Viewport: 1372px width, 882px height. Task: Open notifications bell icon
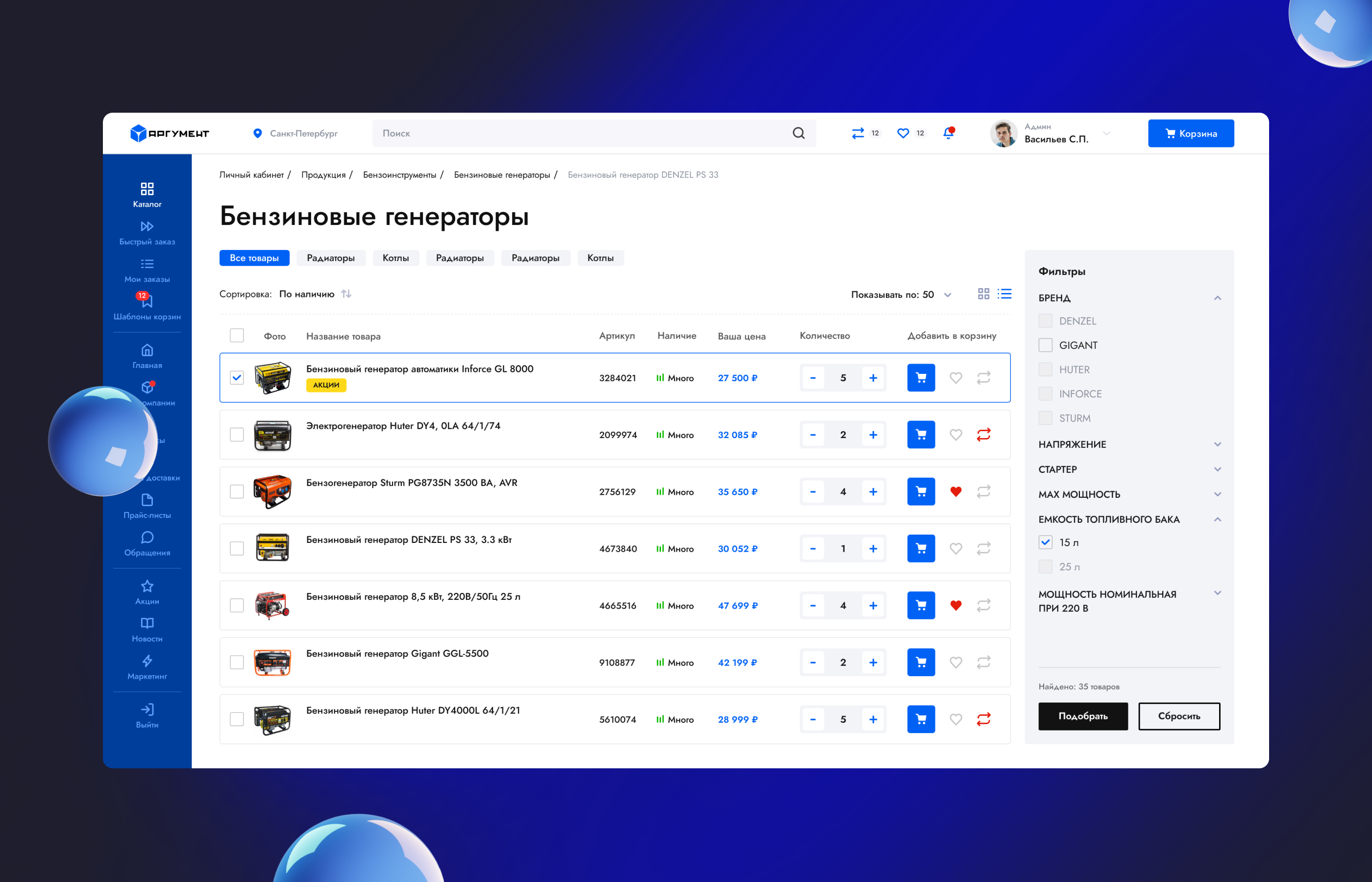(x=948, y=133)
